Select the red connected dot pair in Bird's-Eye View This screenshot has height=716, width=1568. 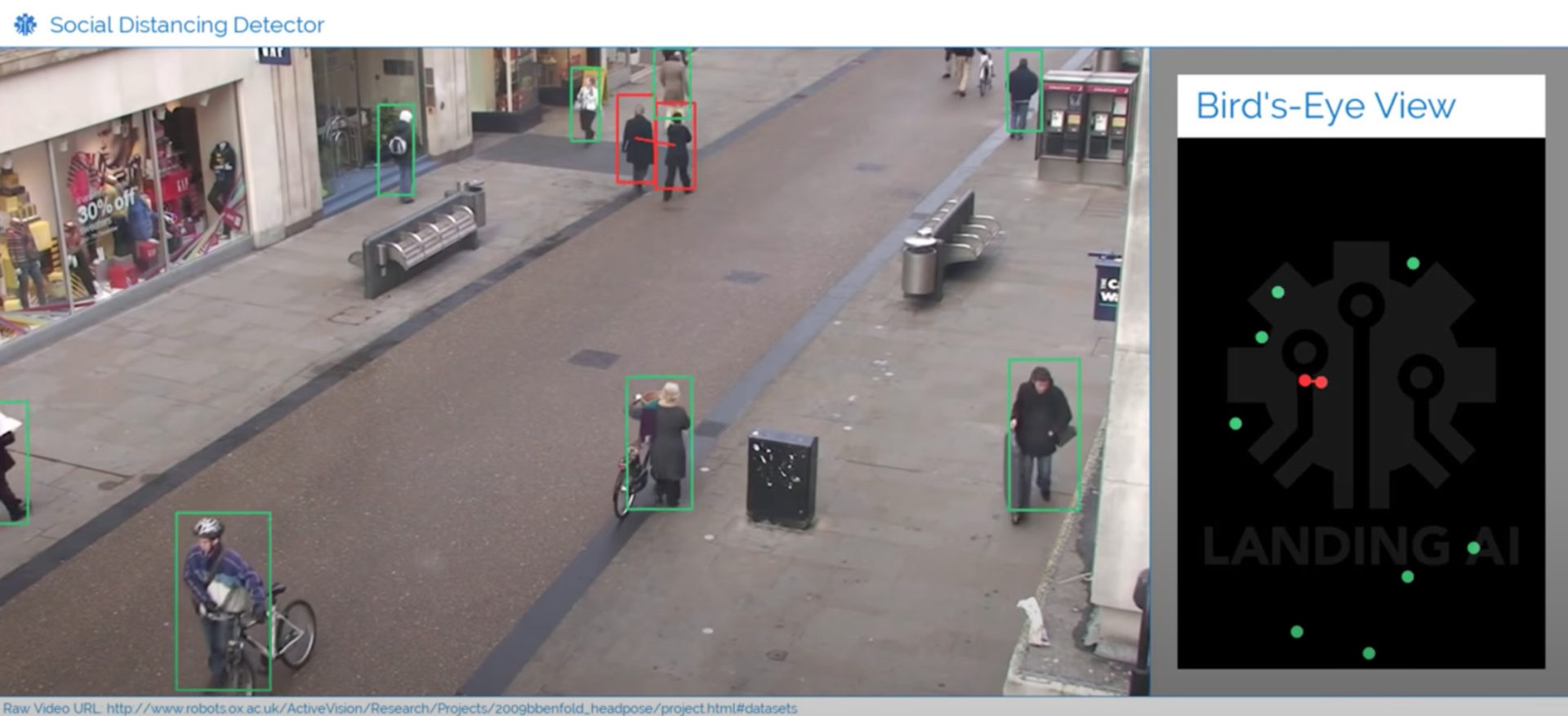pyautogui.click(x=1313, y=381)
